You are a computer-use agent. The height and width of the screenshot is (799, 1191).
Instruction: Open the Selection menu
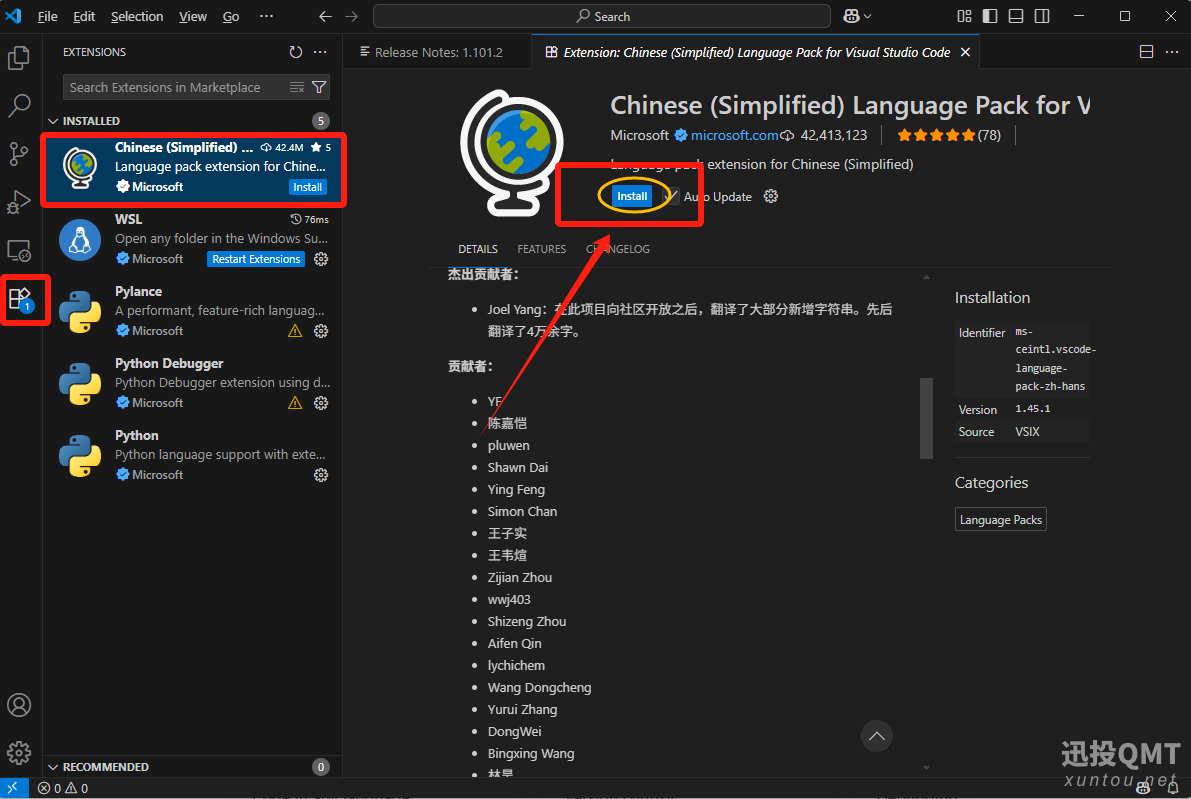[x=137, y=16]
